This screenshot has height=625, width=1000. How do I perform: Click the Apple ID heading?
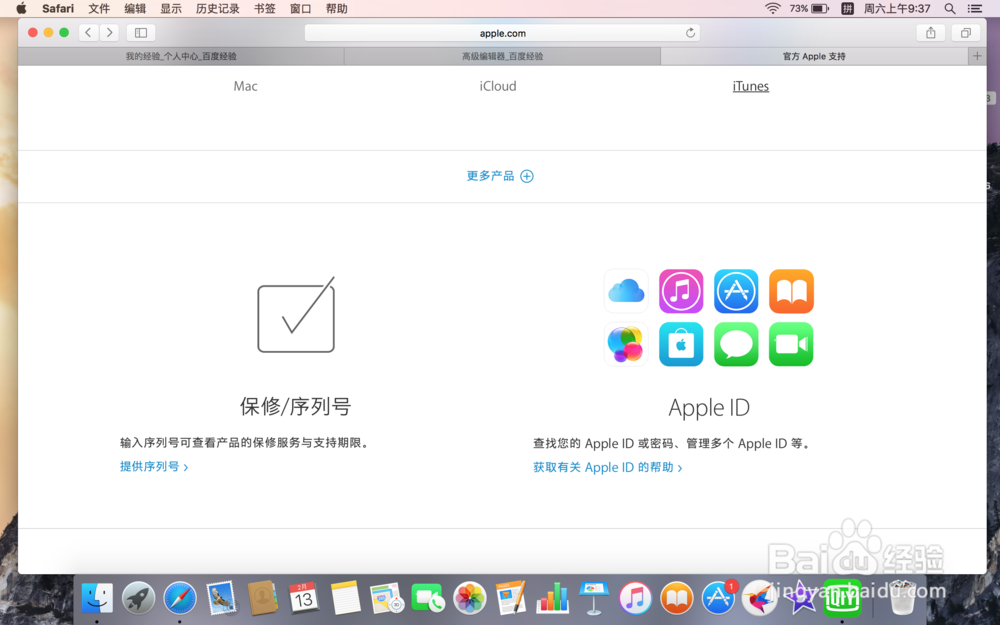point(709,408)
